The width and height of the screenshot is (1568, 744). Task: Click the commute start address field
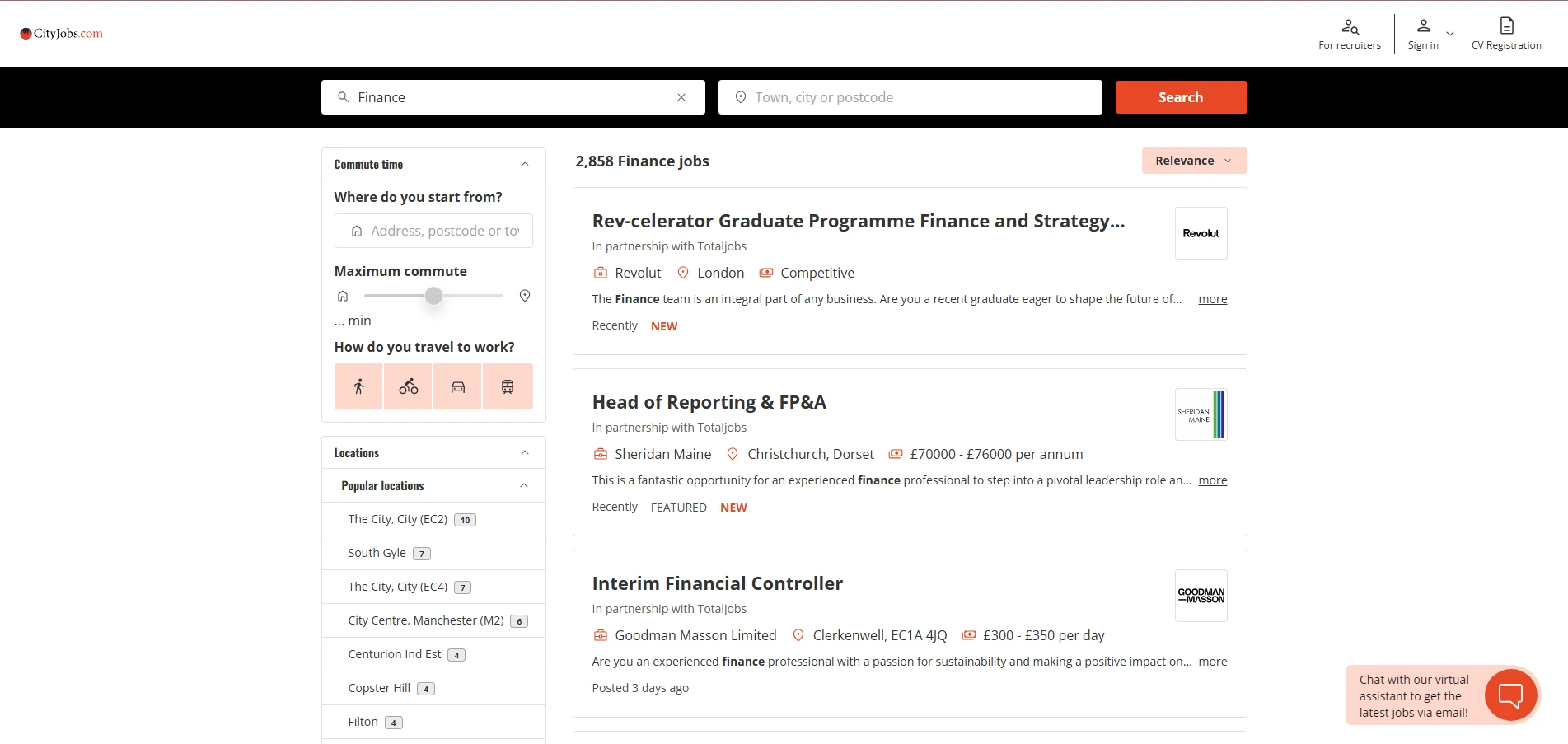[x=433, y=231]
